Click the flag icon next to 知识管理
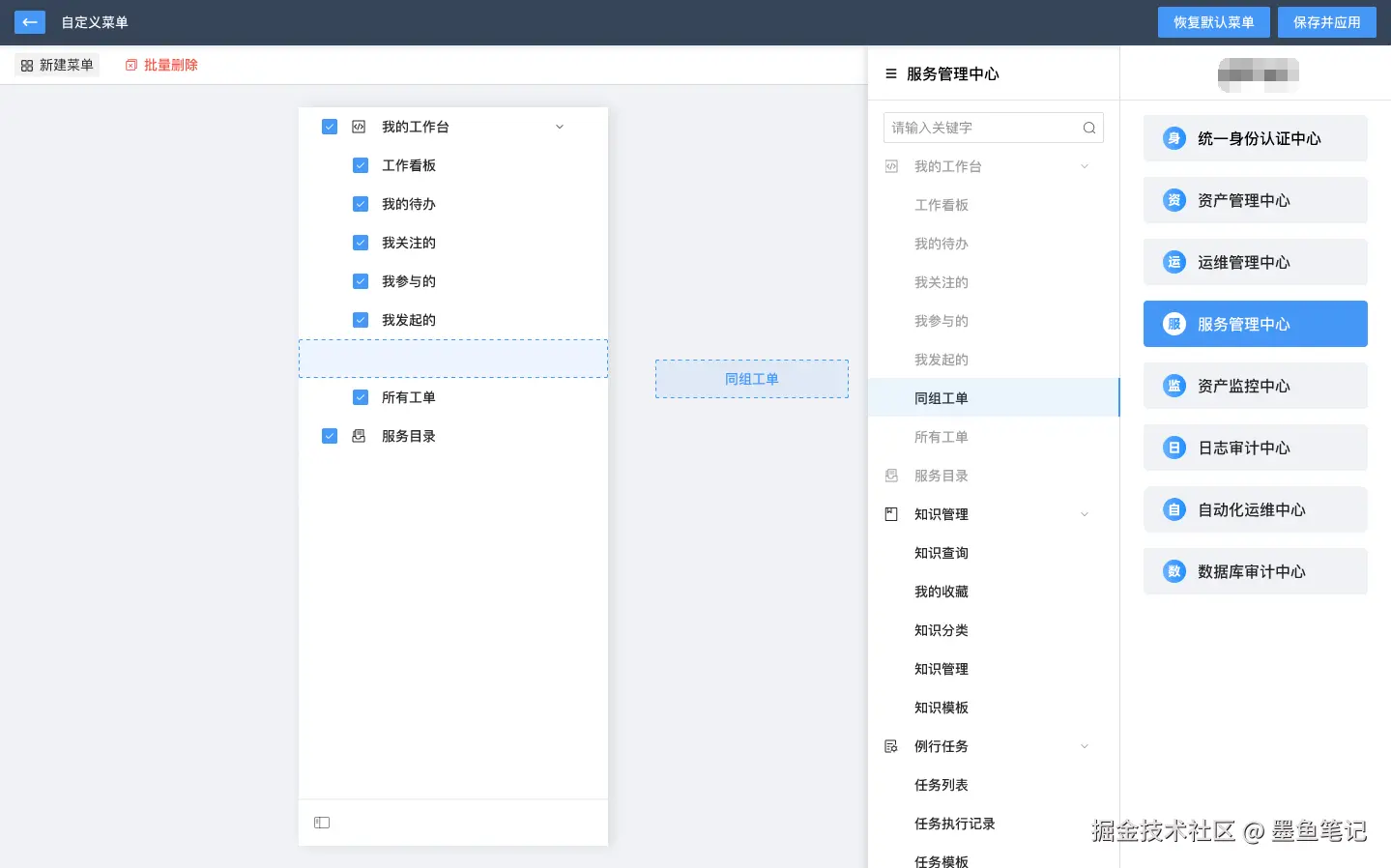The image size is (1391, 868). click(890, 513)
